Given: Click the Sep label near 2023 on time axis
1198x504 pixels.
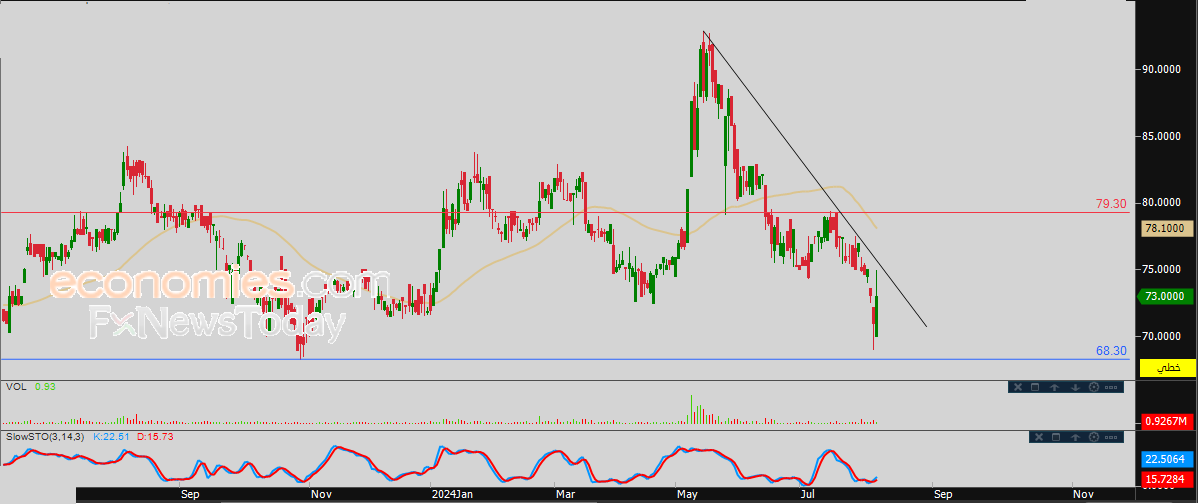Looking at the screenshot, I should [x=190, y=495].
